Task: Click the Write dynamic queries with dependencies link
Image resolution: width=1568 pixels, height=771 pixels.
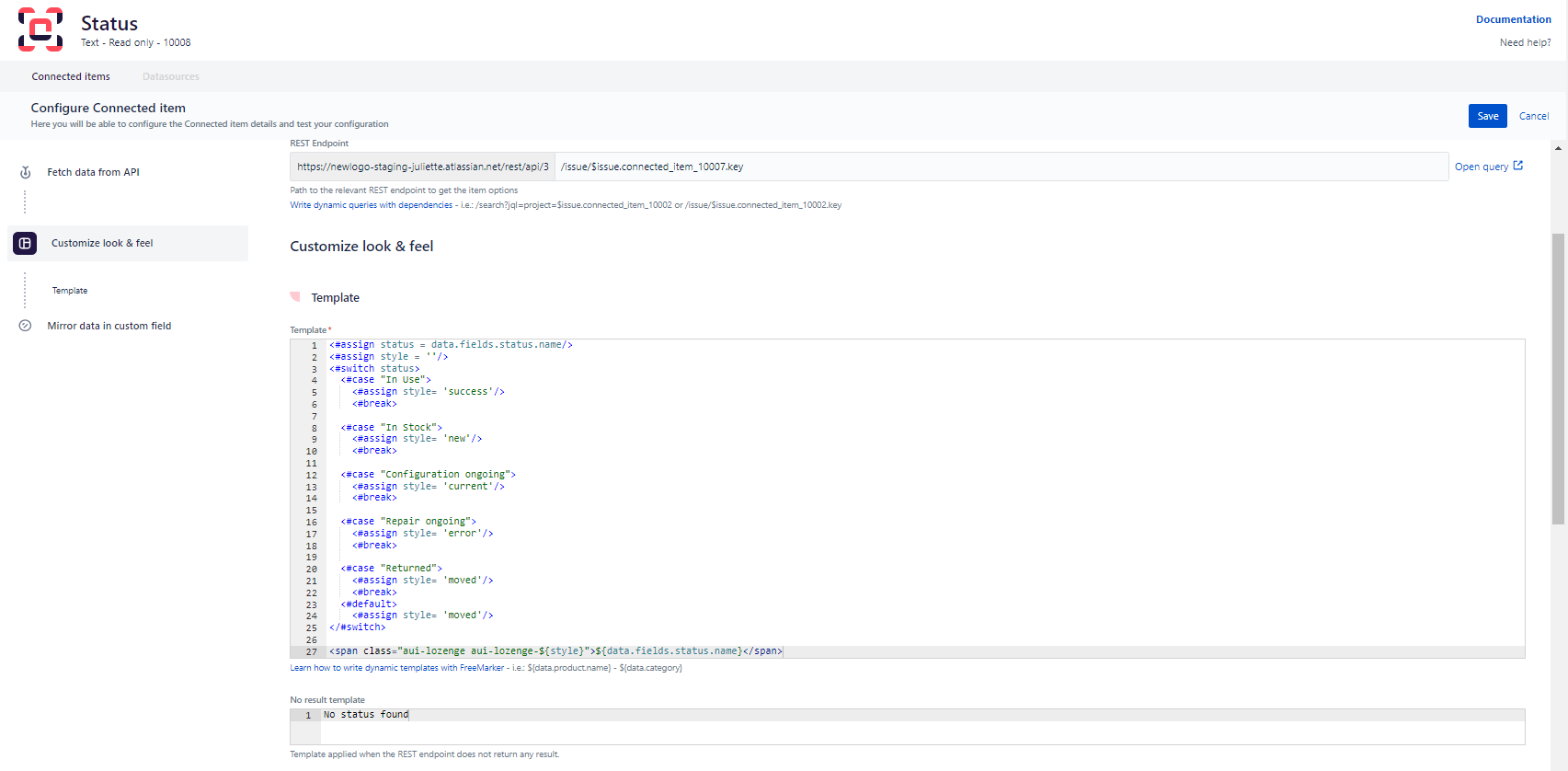Action: tap(372, 205)
